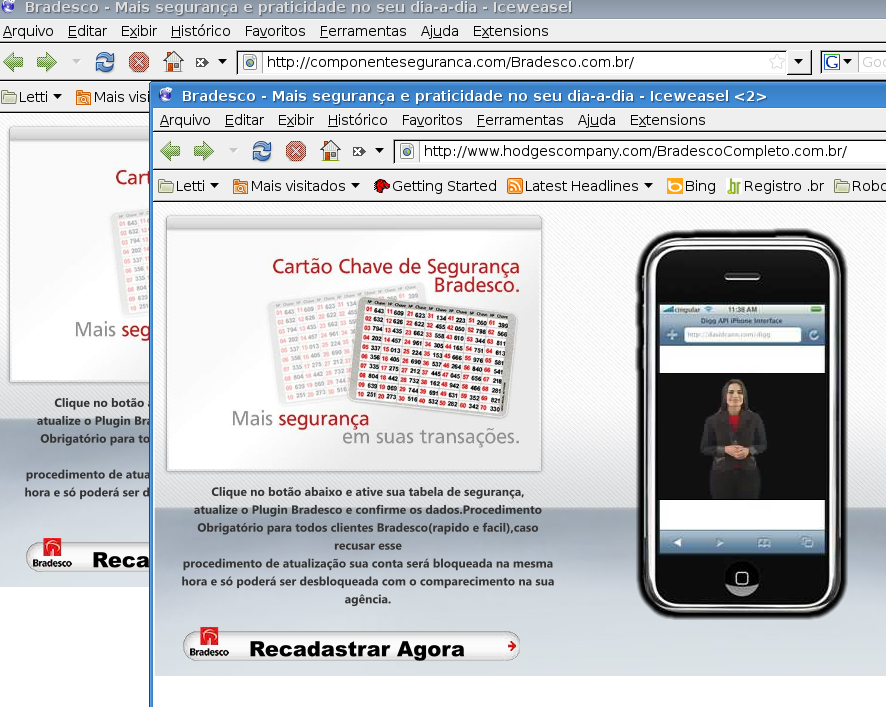The height and width of the screenshot is (707, 886).
Task: Click page identity icon in background window URL bar
Action: click(250, 62)
